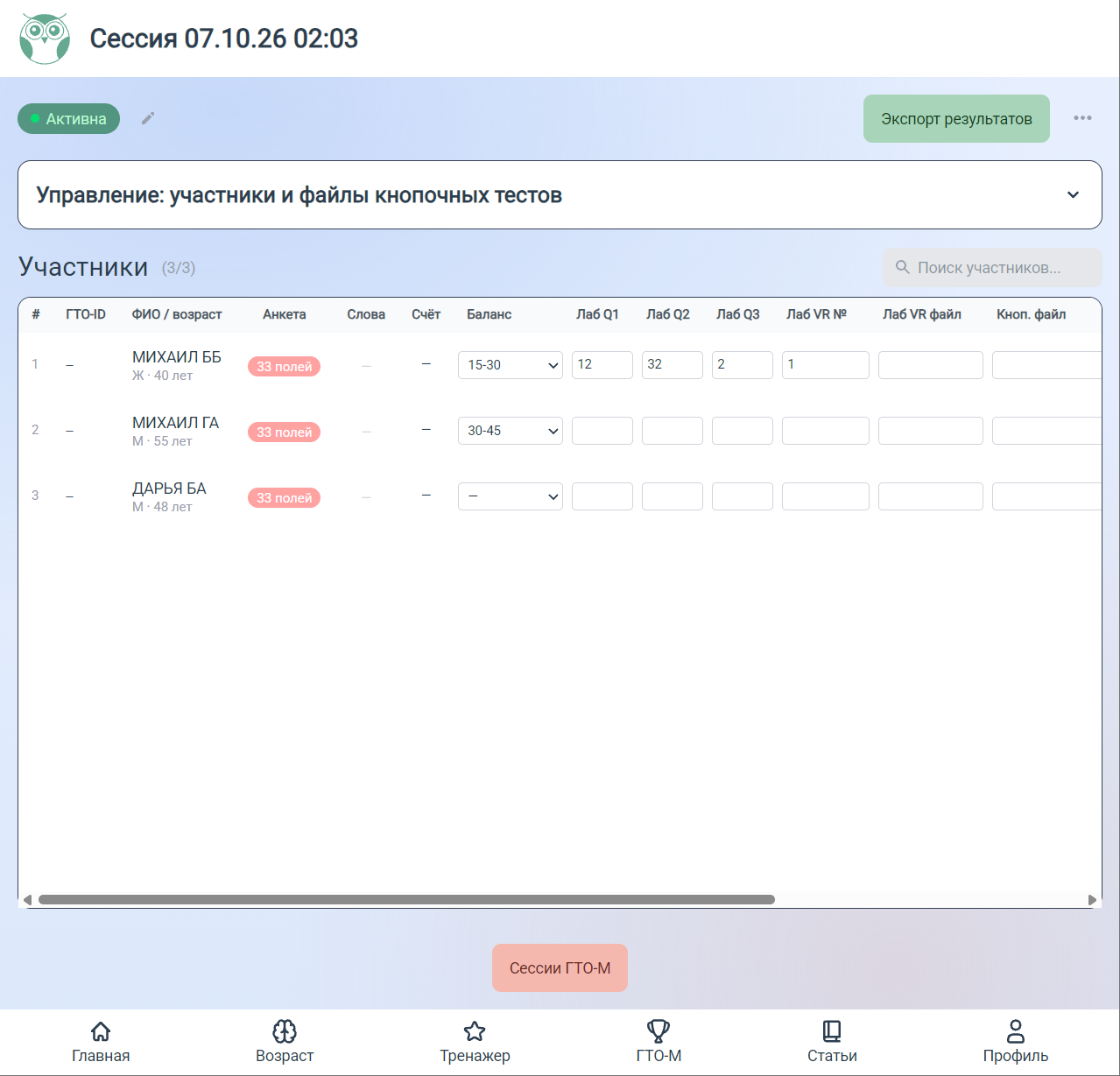Click Кноп. файл field for ДАРЬЯ БА

(1046, 496)
